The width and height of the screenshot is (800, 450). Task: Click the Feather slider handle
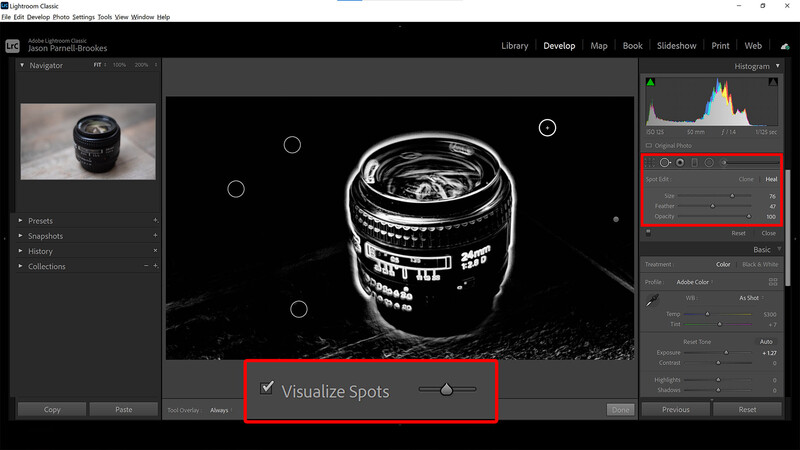point(713,206)
